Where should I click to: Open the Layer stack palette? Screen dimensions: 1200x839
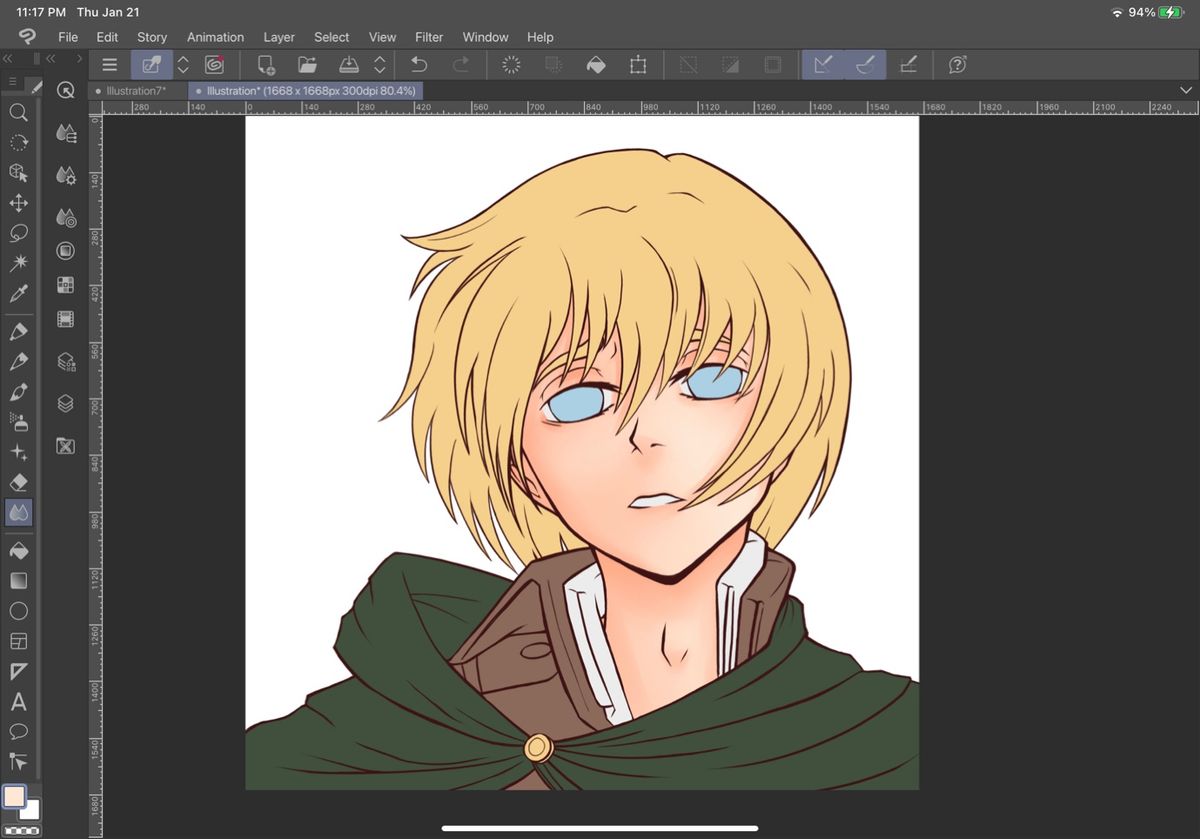pyautogui.click(x=66, y=403)
